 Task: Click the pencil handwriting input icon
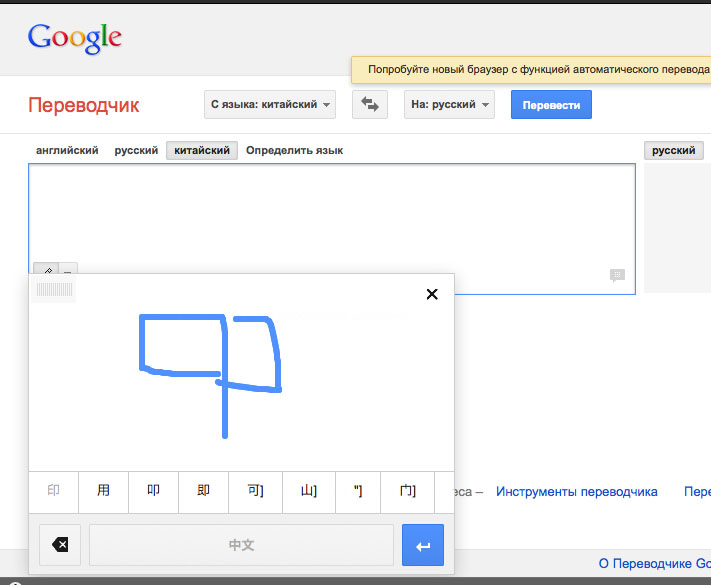[x=45, y=270]
